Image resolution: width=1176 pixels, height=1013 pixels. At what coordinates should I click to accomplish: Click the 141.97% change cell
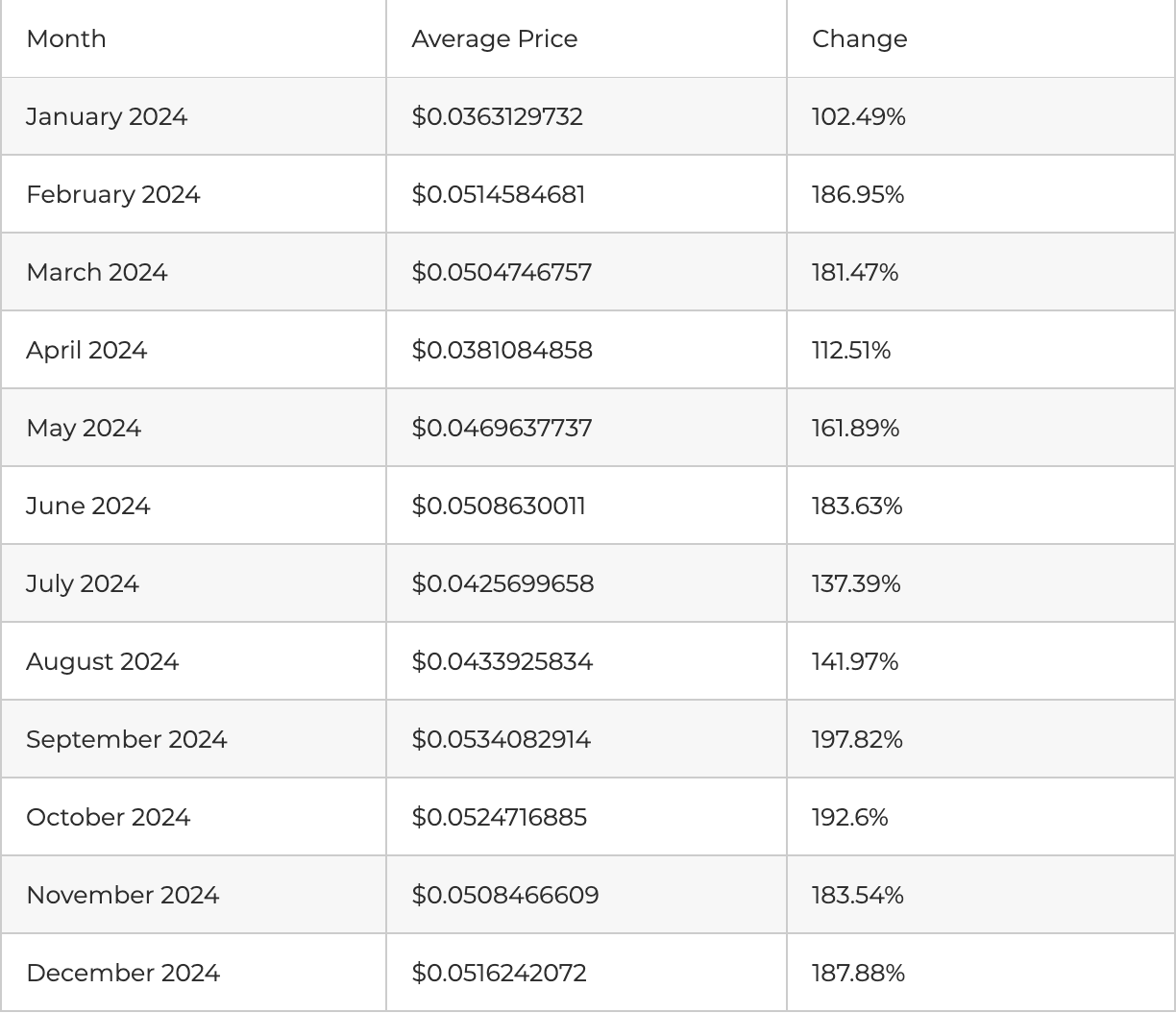point(855,661)
